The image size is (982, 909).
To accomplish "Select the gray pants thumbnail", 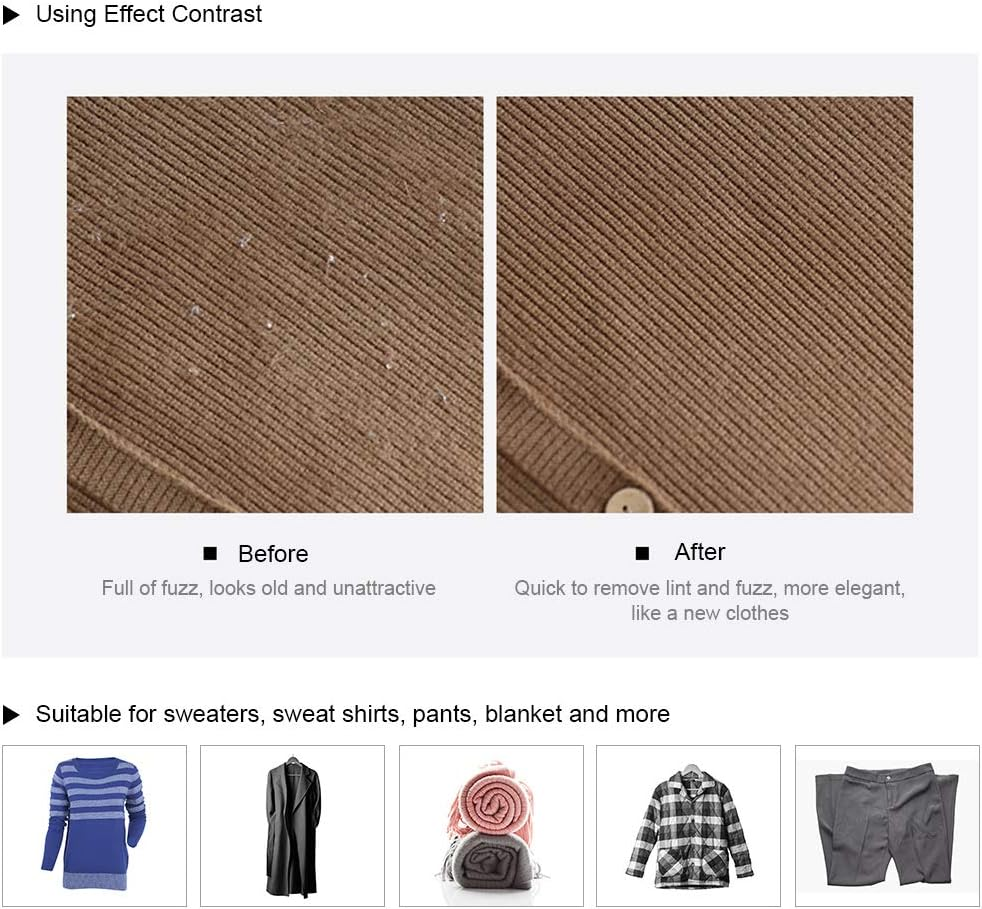I will (x=887, y=825).
